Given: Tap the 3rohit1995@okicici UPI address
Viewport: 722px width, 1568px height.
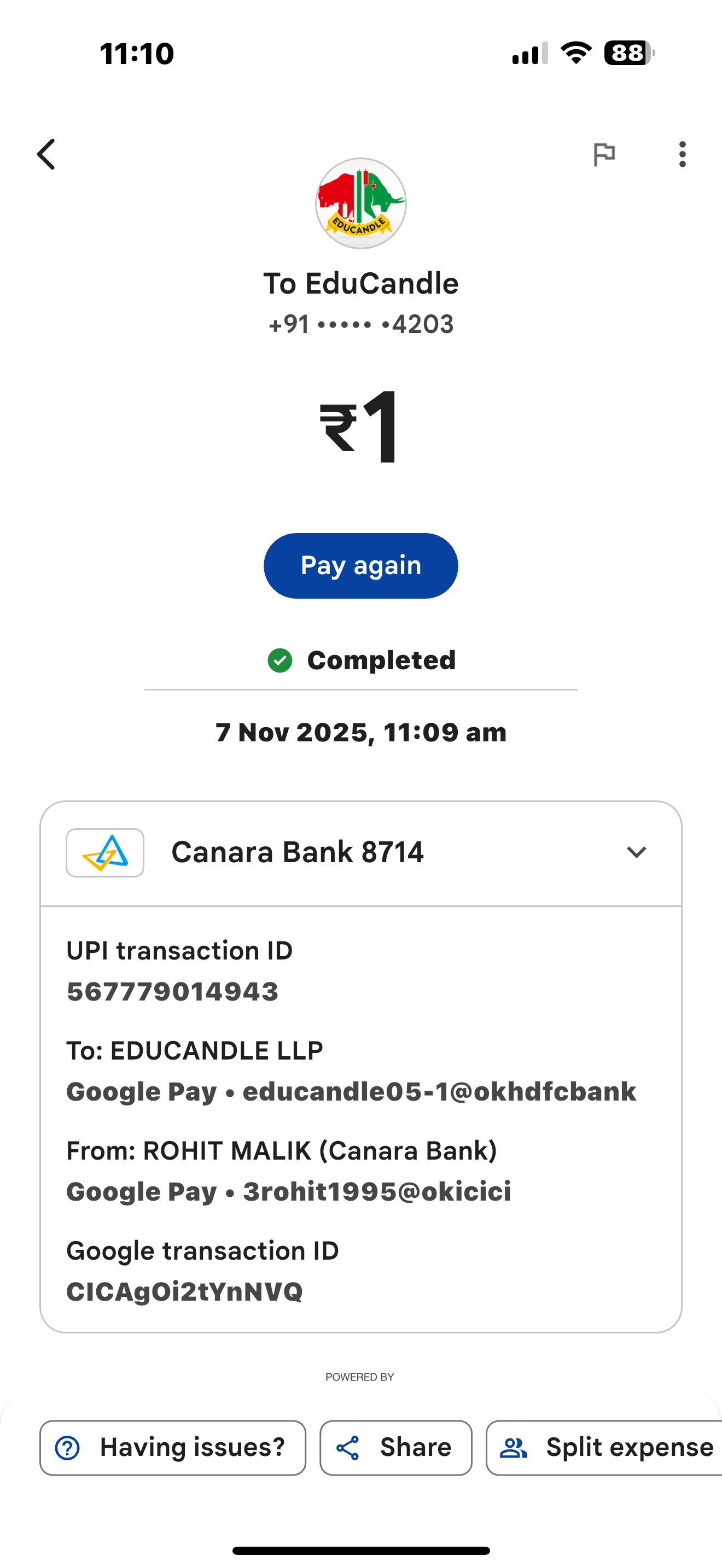Looking at the screenshot, I should (x=377, y=1192).
